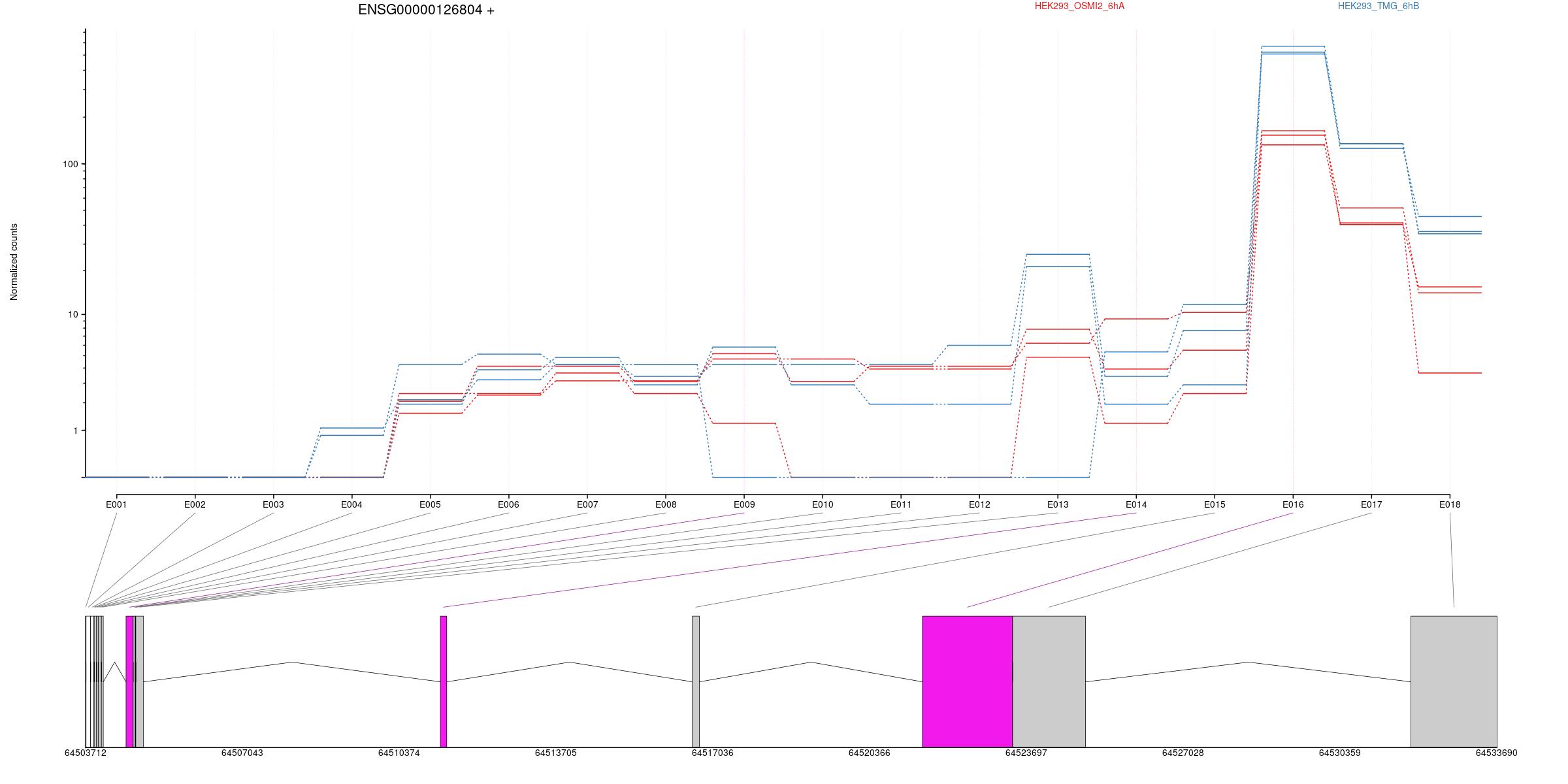
Task: Click the E018 exon label
Action: point(1450,504)
